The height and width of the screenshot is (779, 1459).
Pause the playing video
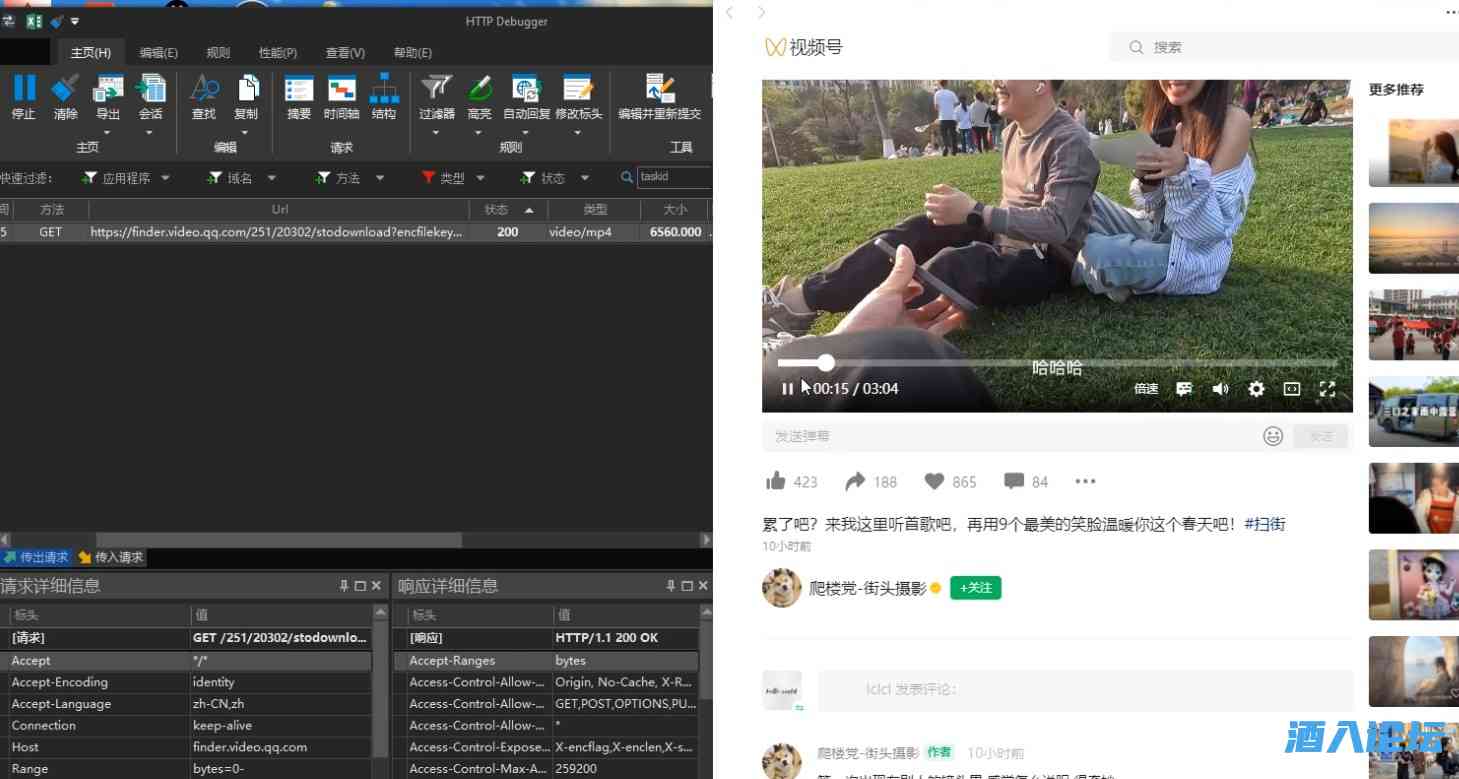coord(788,388)
